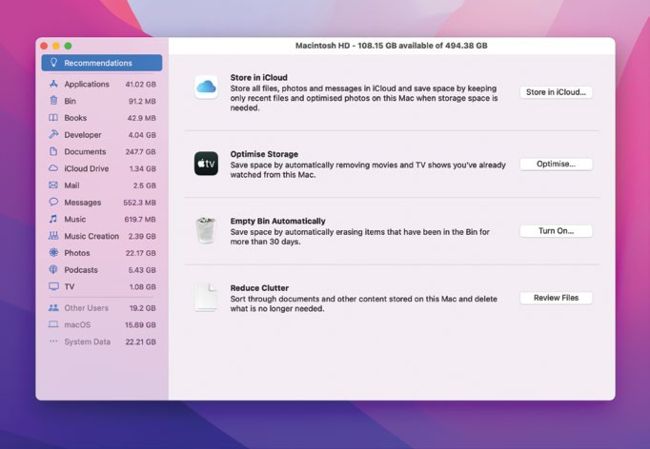Screen dimensions: 650x449
Task: Select the Podcasts sidebar icon
Action: [x=53, y=270]
